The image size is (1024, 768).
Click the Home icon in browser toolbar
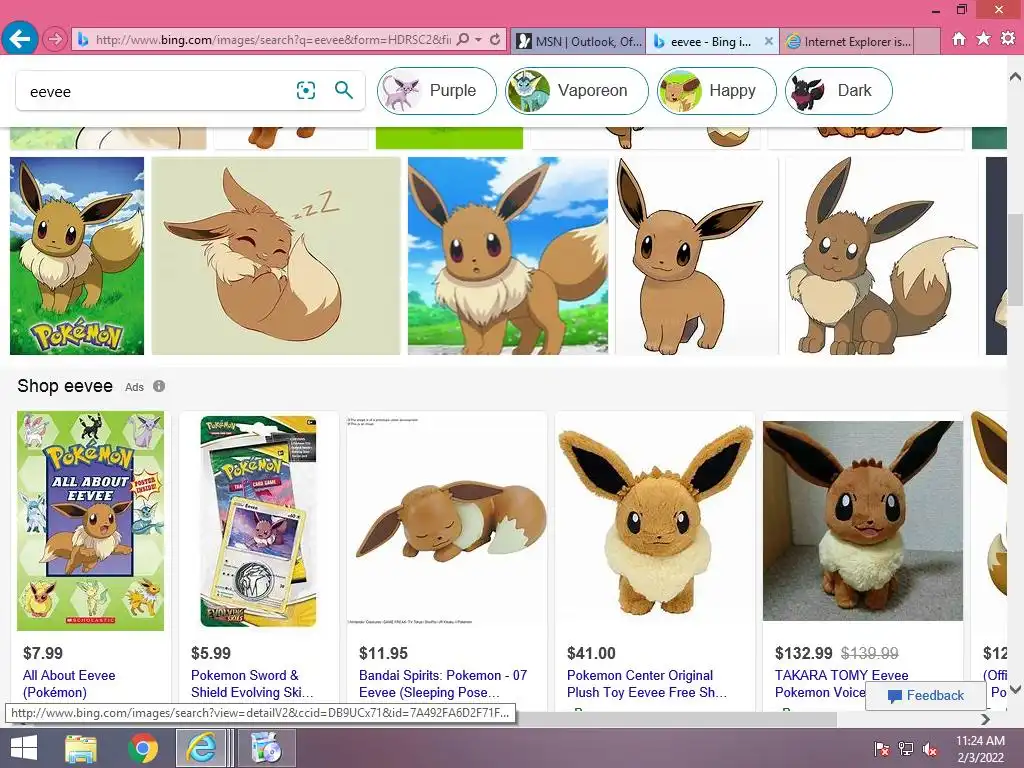pyautogui.click(x=958, y=39)
